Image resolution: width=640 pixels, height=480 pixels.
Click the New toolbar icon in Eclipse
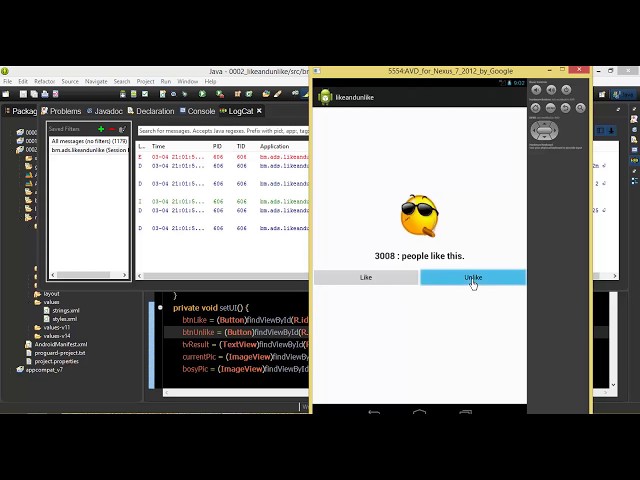(x=6, y=94)
